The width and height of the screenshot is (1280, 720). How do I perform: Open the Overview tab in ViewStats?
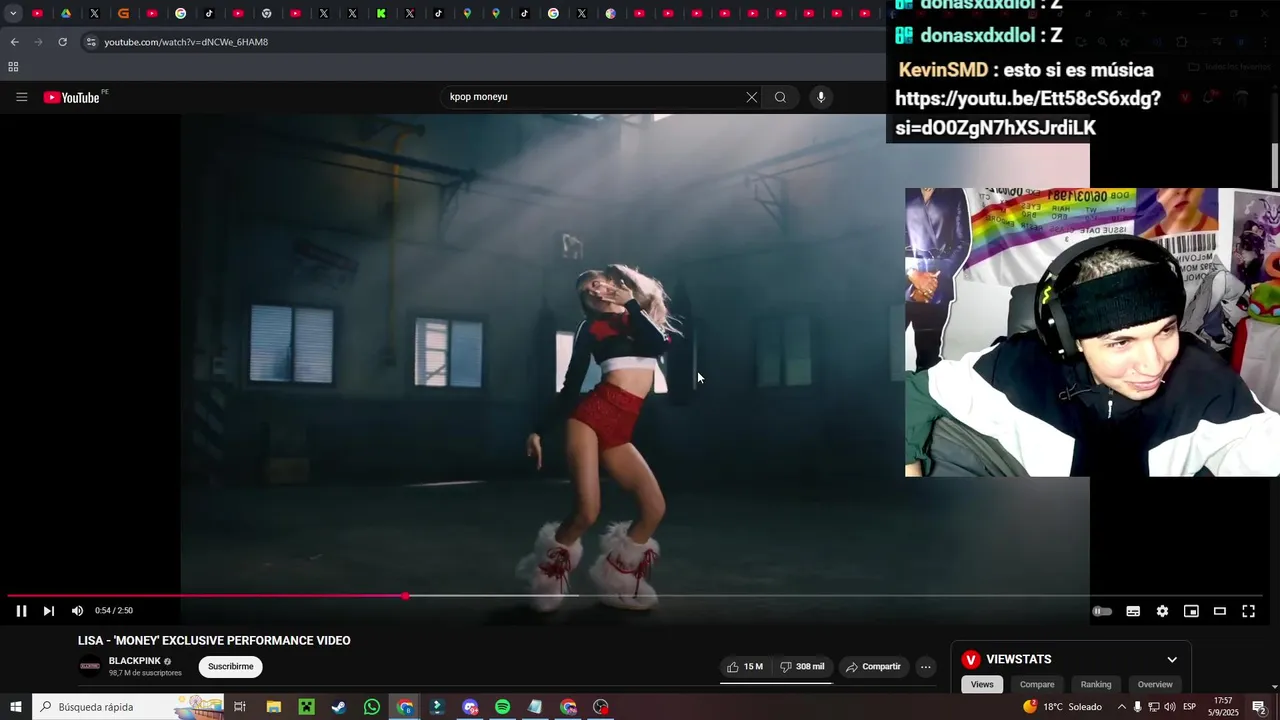coord(1155,684)
